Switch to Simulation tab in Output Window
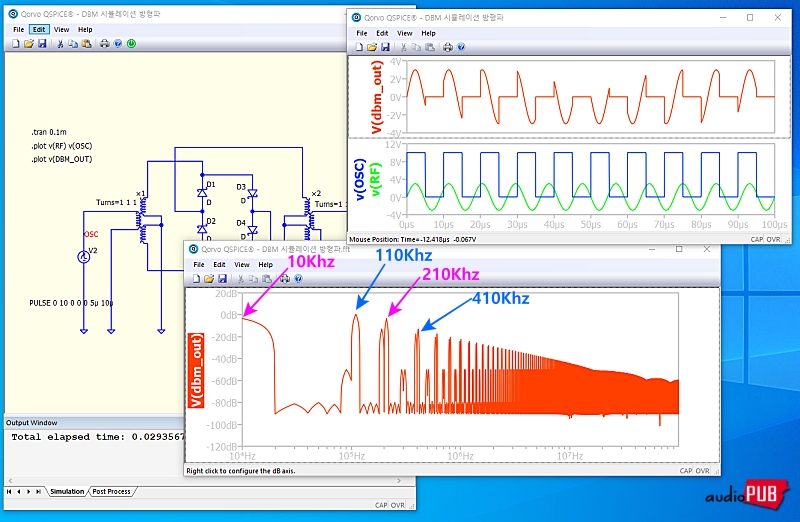This screenshot has width=800, height=522. click(67, 491)
